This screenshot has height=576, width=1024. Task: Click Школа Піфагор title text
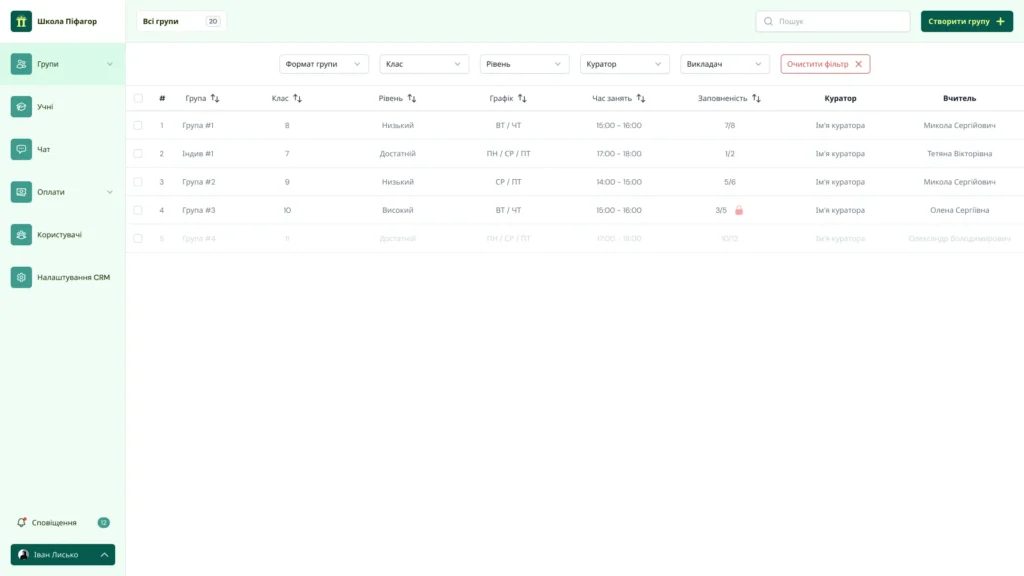pos(67,22)
